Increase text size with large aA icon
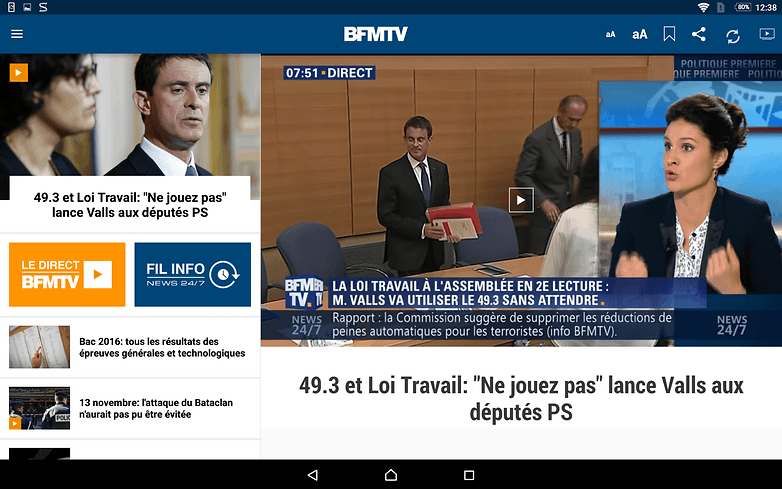This screenshot has width=782, height=489. [640, 34]
